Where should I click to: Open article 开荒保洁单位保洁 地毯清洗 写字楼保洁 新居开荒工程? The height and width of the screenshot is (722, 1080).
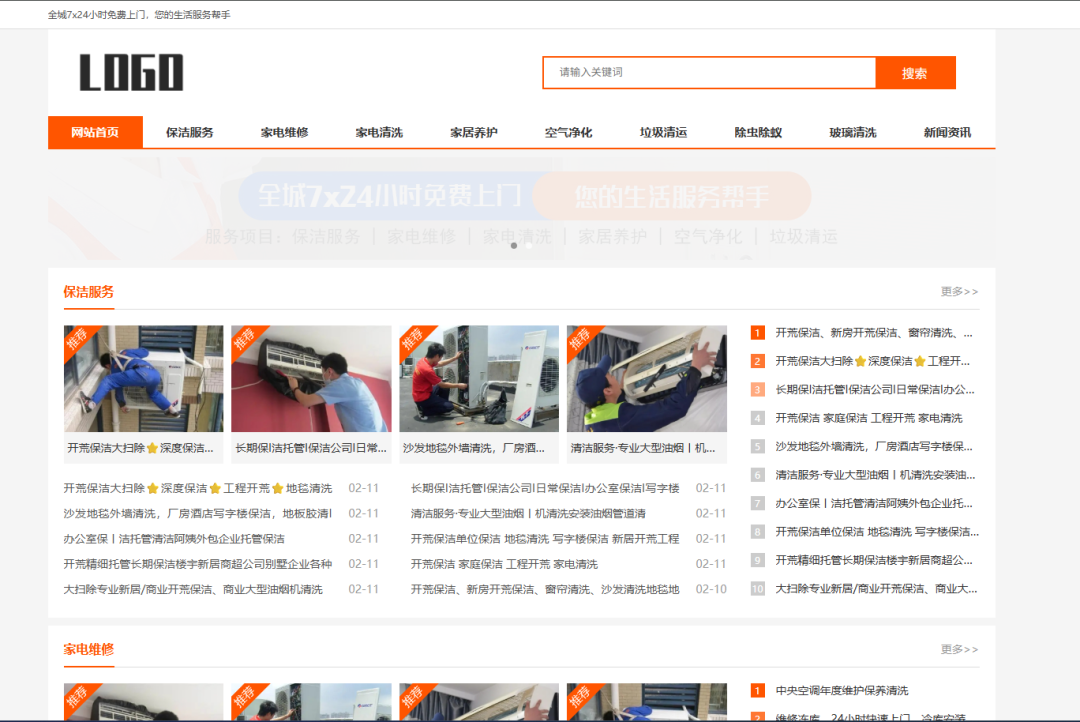click(545, 539)
